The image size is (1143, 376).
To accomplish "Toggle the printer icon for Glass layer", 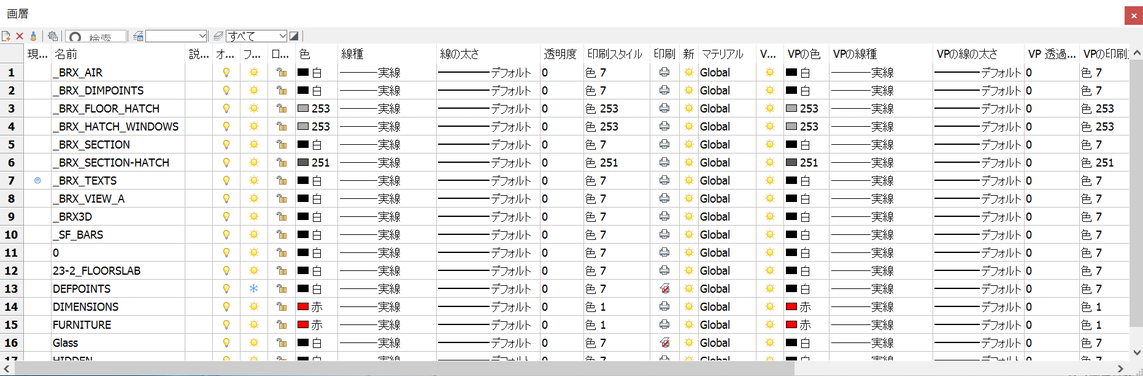I will (664, 342).
